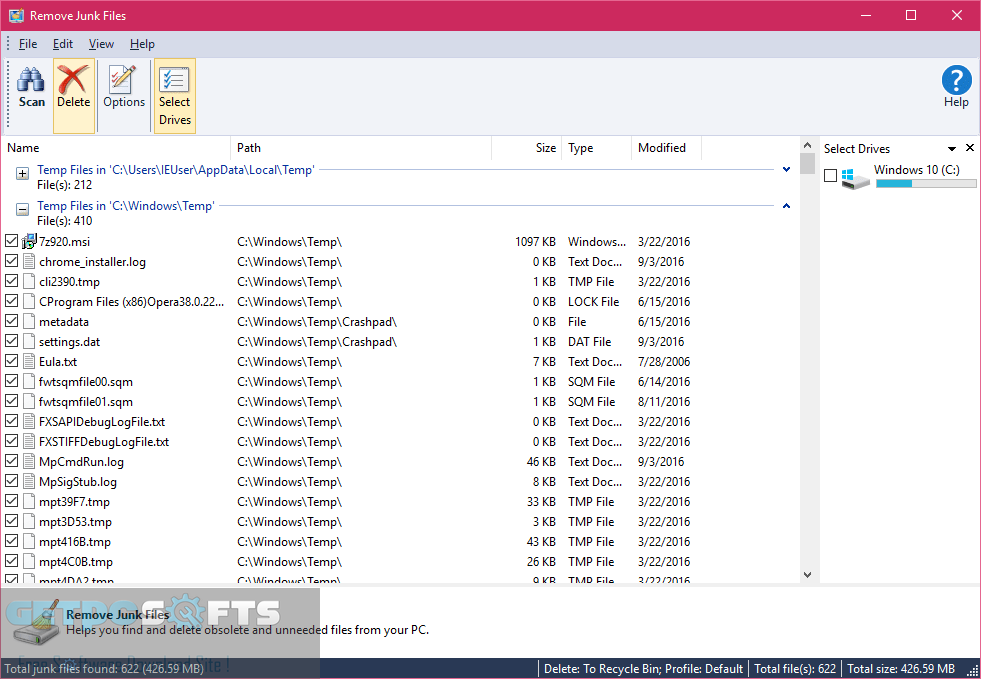Click the file icon of mpt416B.tmp
This screenshot has height=679, width=981.
[29, 542]
